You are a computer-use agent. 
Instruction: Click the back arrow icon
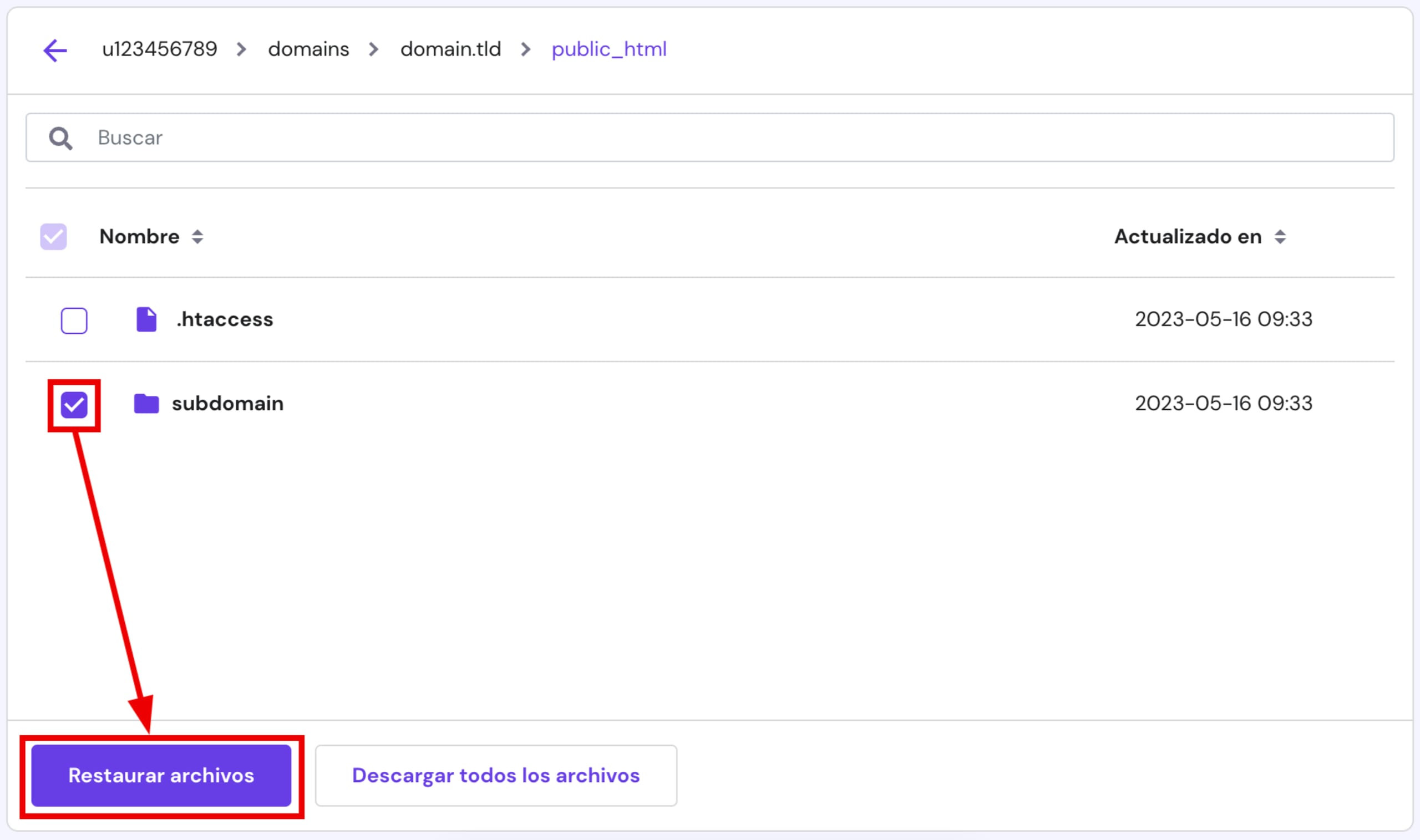[55, 50]
